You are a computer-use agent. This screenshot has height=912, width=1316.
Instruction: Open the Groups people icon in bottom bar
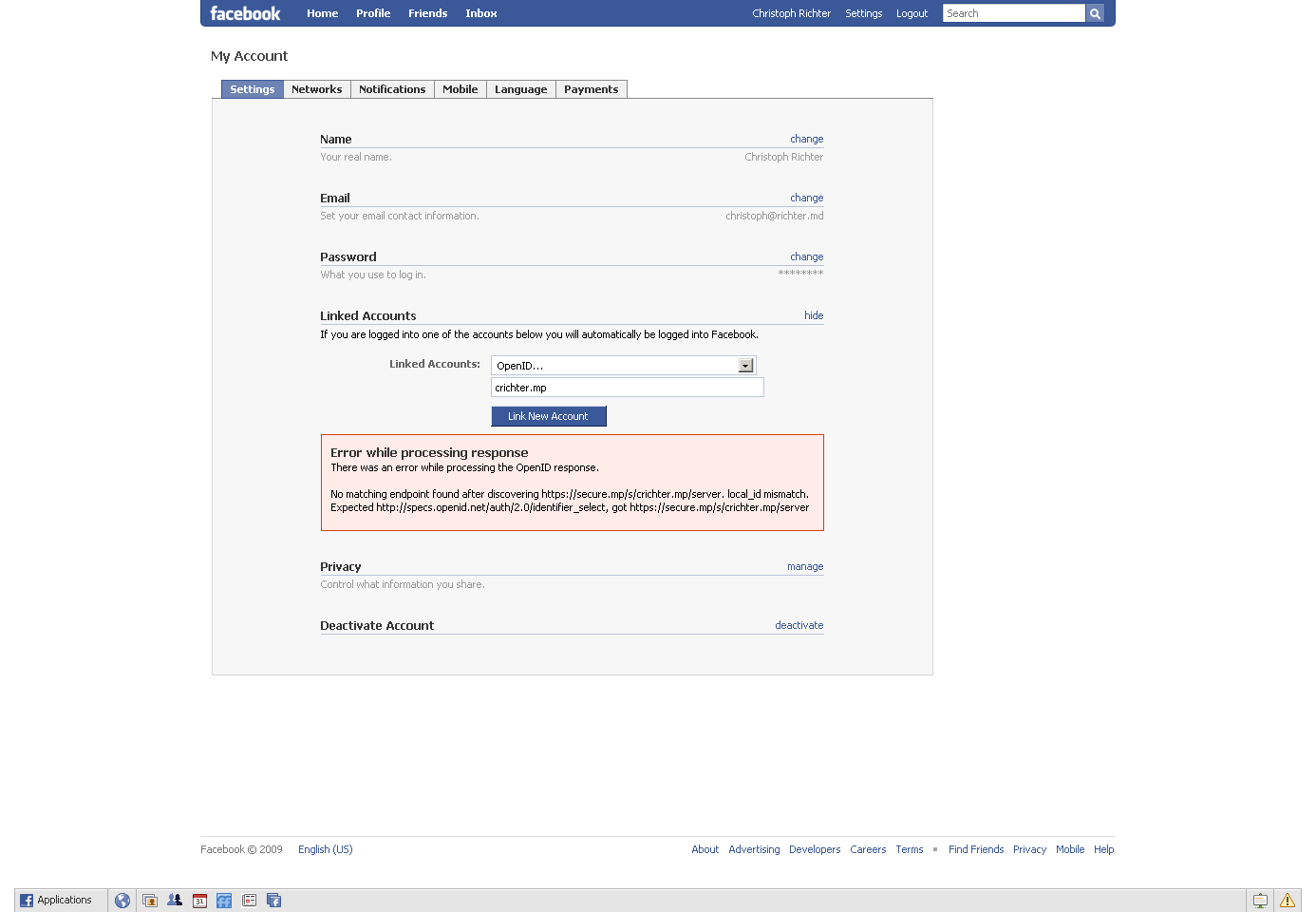[175, 900]
